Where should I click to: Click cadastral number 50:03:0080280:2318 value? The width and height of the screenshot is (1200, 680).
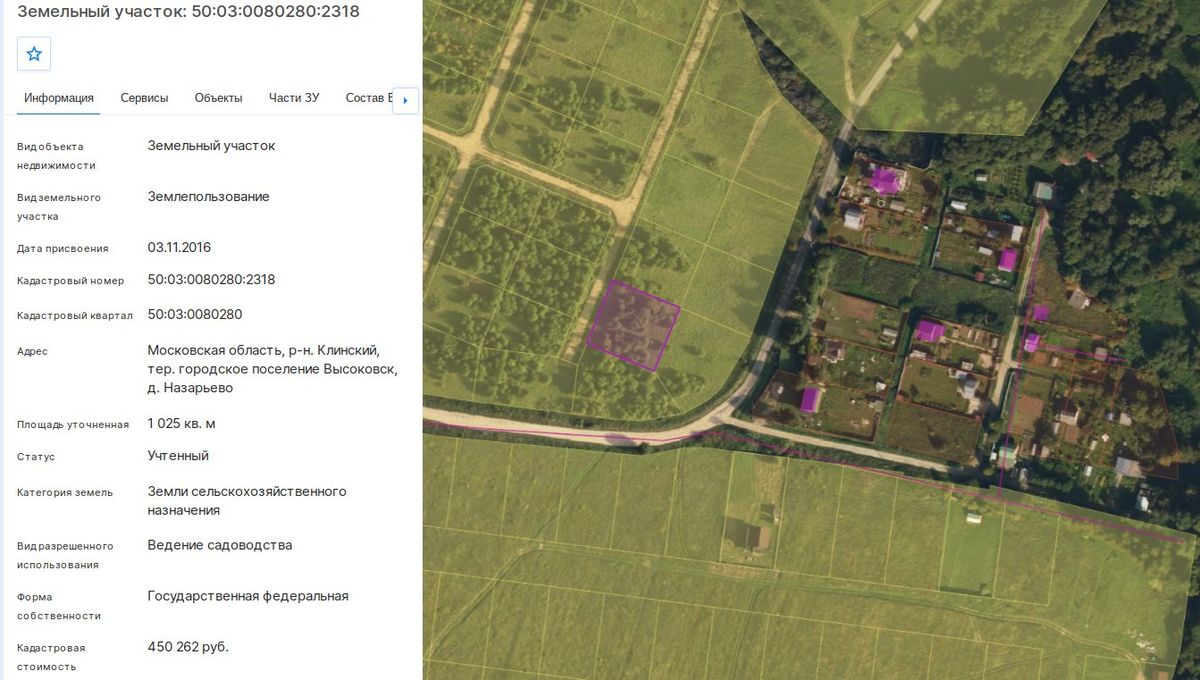point(211,280)
